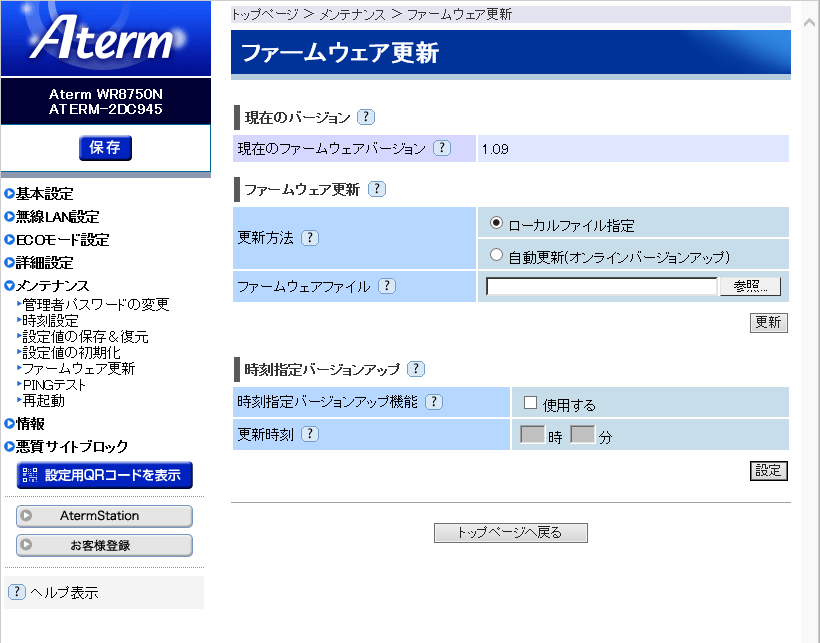This screenshot has width=820, height=643.
Task: Expand the 基本設定 menu section
Action: click(44, 194)
